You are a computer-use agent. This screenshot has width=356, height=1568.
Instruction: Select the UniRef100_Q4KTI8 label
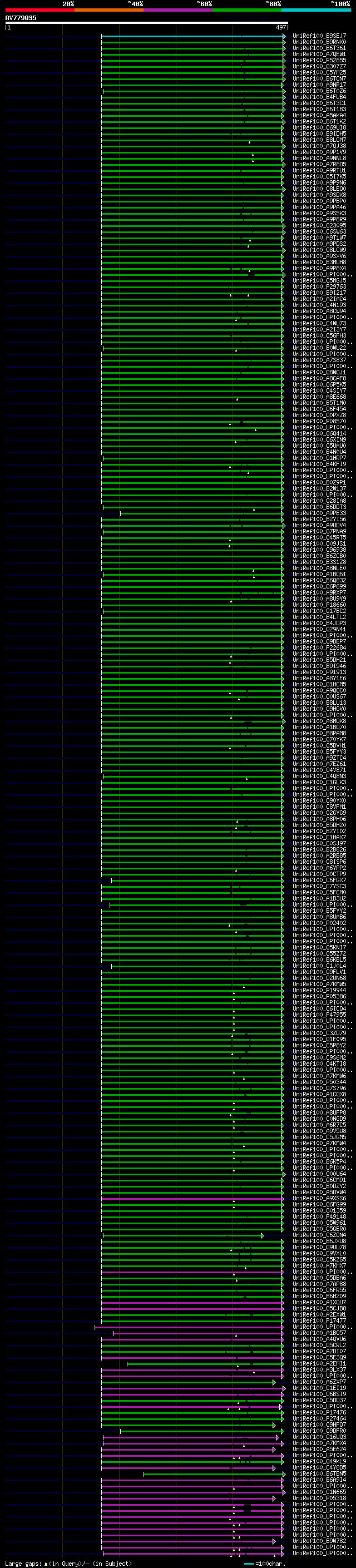(319, 1064)
